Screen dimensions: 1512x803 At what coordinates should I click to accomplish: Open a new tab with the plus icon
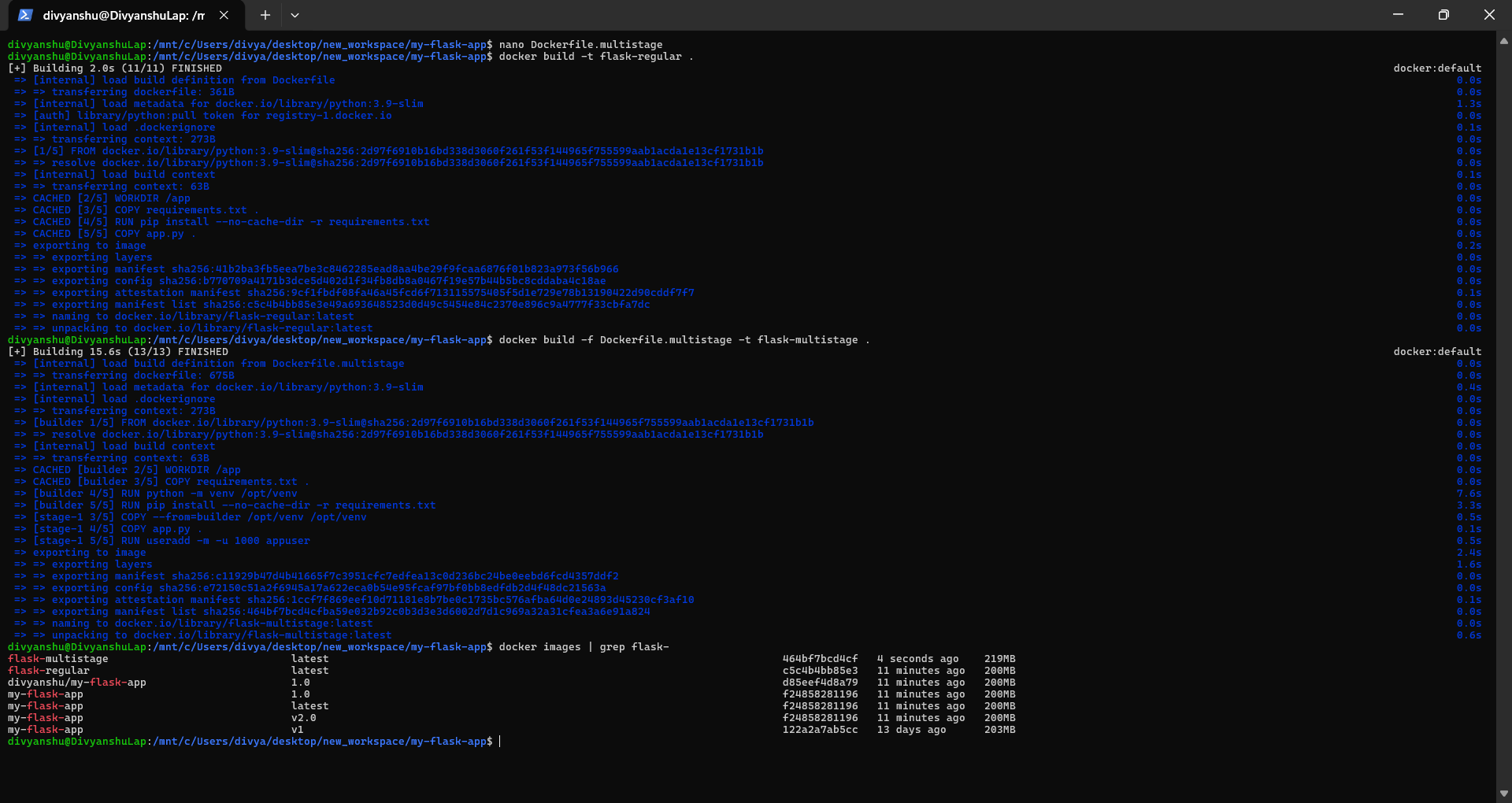pos(265,15)
